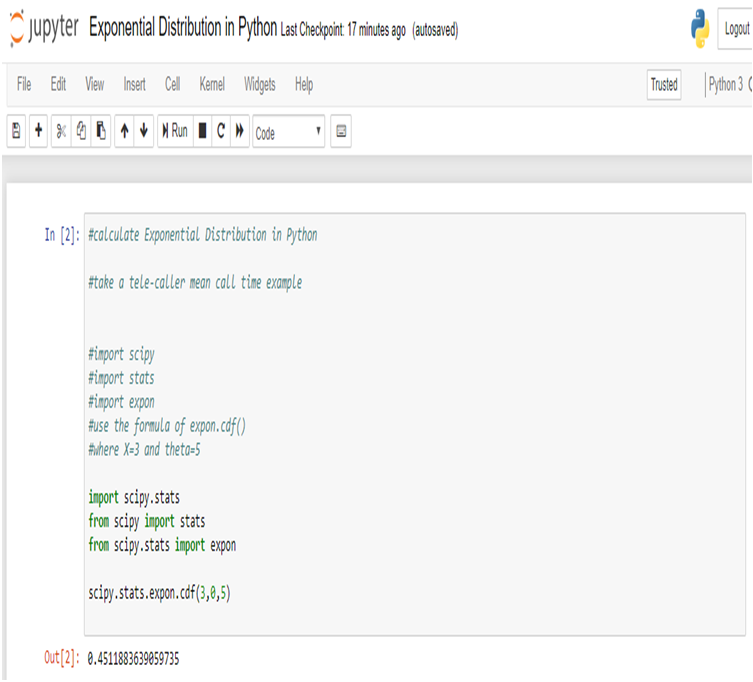
Task: Cut selected cells with scissors icon
Action: coord(61,131)
